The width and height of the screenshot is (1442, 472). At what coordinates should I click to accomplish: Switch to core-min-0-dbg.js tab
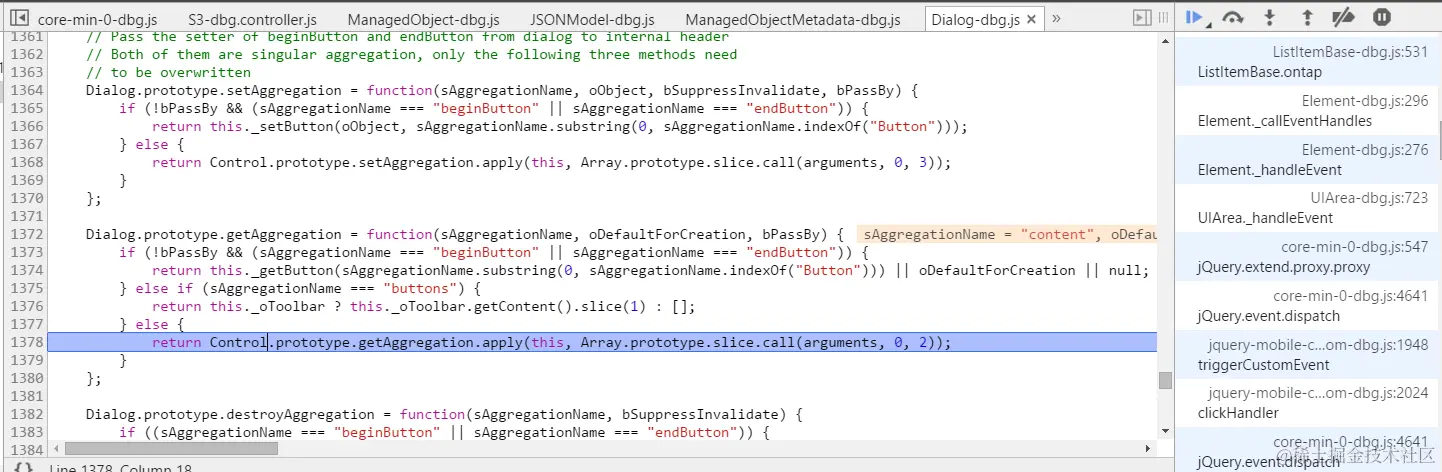[96, 19]
